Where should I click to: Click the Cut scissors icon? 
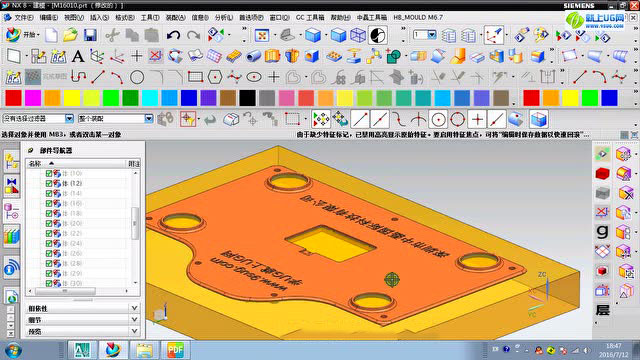pyautogui.click(x=112, y=36)
